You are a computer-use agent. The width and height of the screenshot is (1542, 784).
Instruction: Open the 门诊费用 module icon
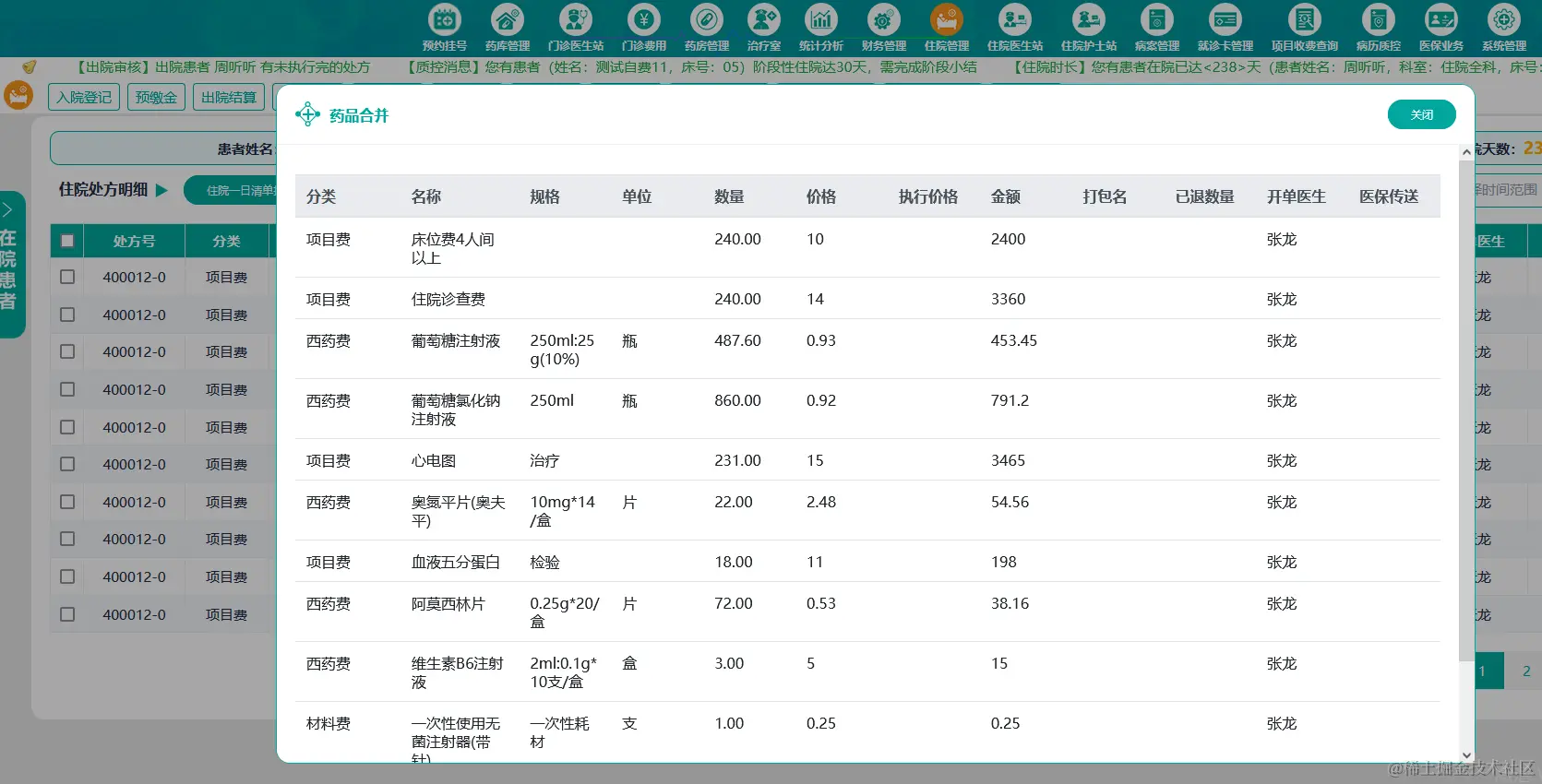[644, 19]
